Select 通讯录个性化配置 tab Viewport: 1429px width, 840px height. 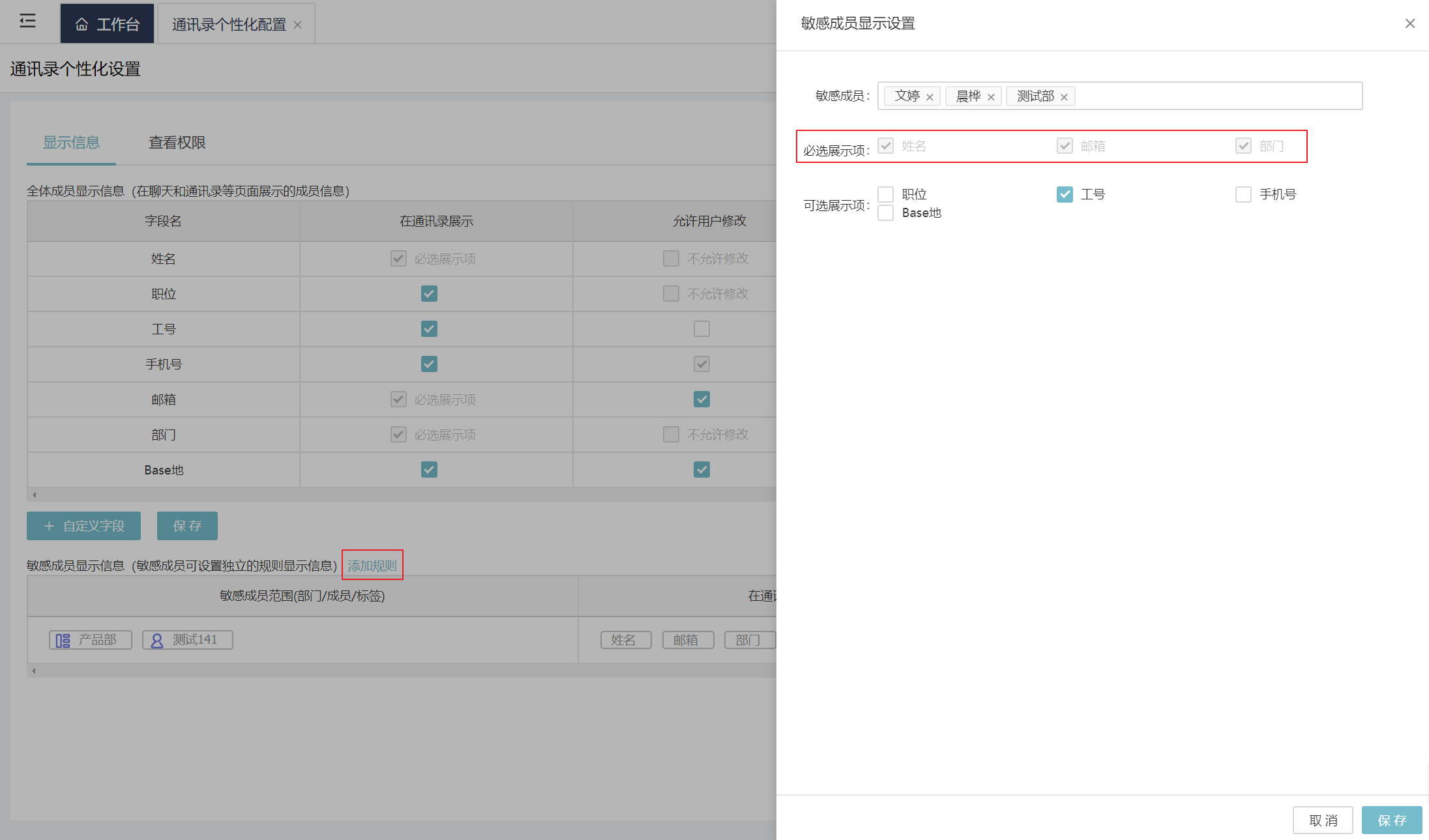tap(236, 24)
